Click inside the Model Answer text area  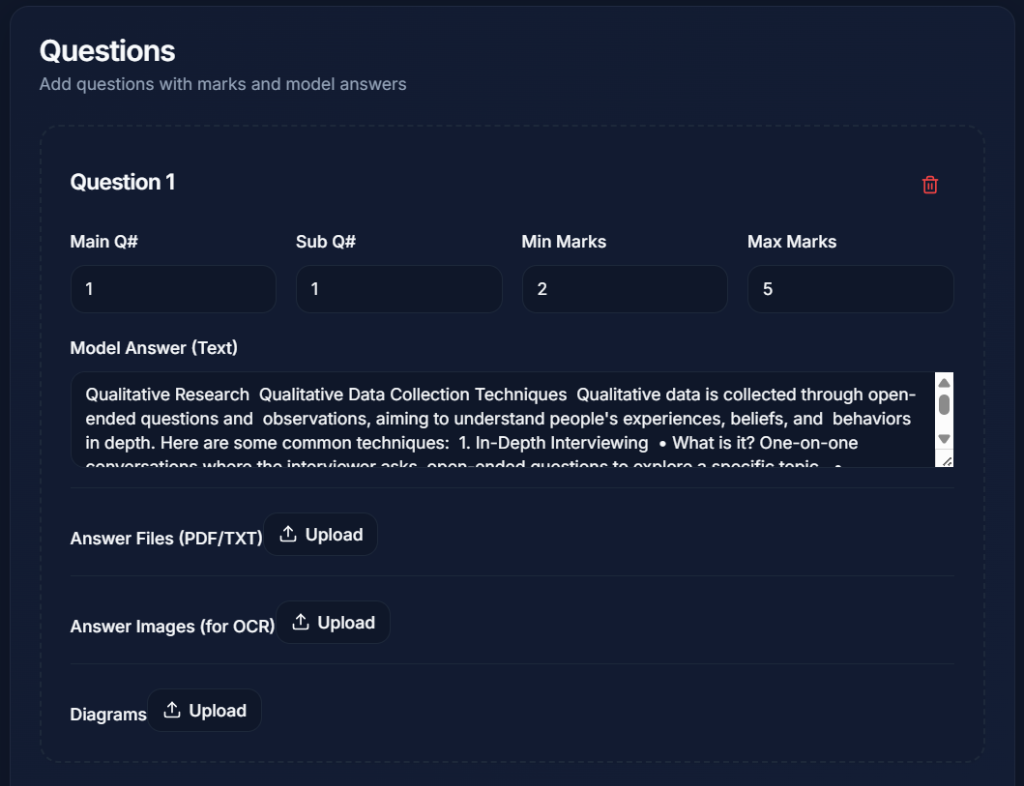click(500, 419)
